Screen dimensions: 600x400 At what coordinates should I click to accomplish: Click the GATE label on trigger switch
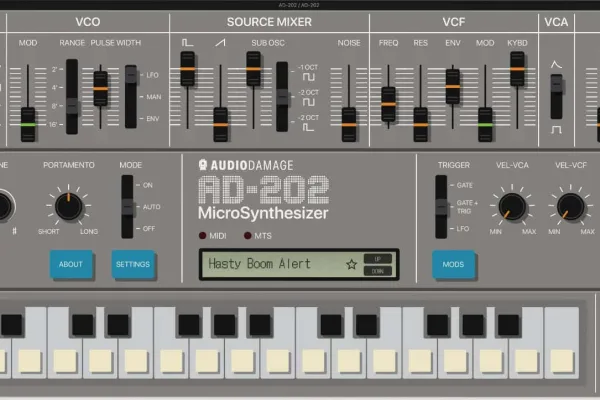(465, 185)
